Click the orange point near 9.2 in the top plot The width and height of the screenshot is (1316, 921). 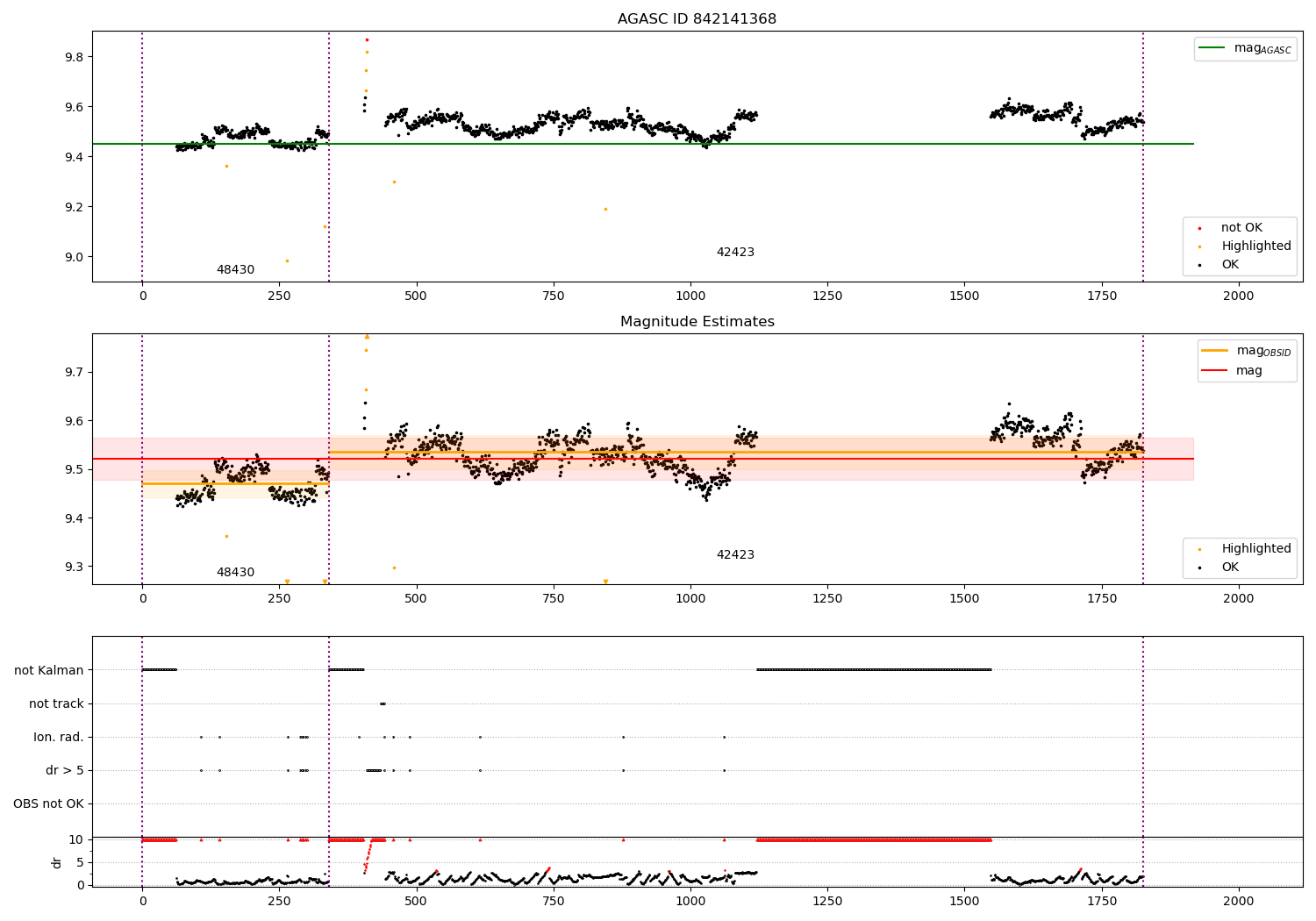point(605,209)
